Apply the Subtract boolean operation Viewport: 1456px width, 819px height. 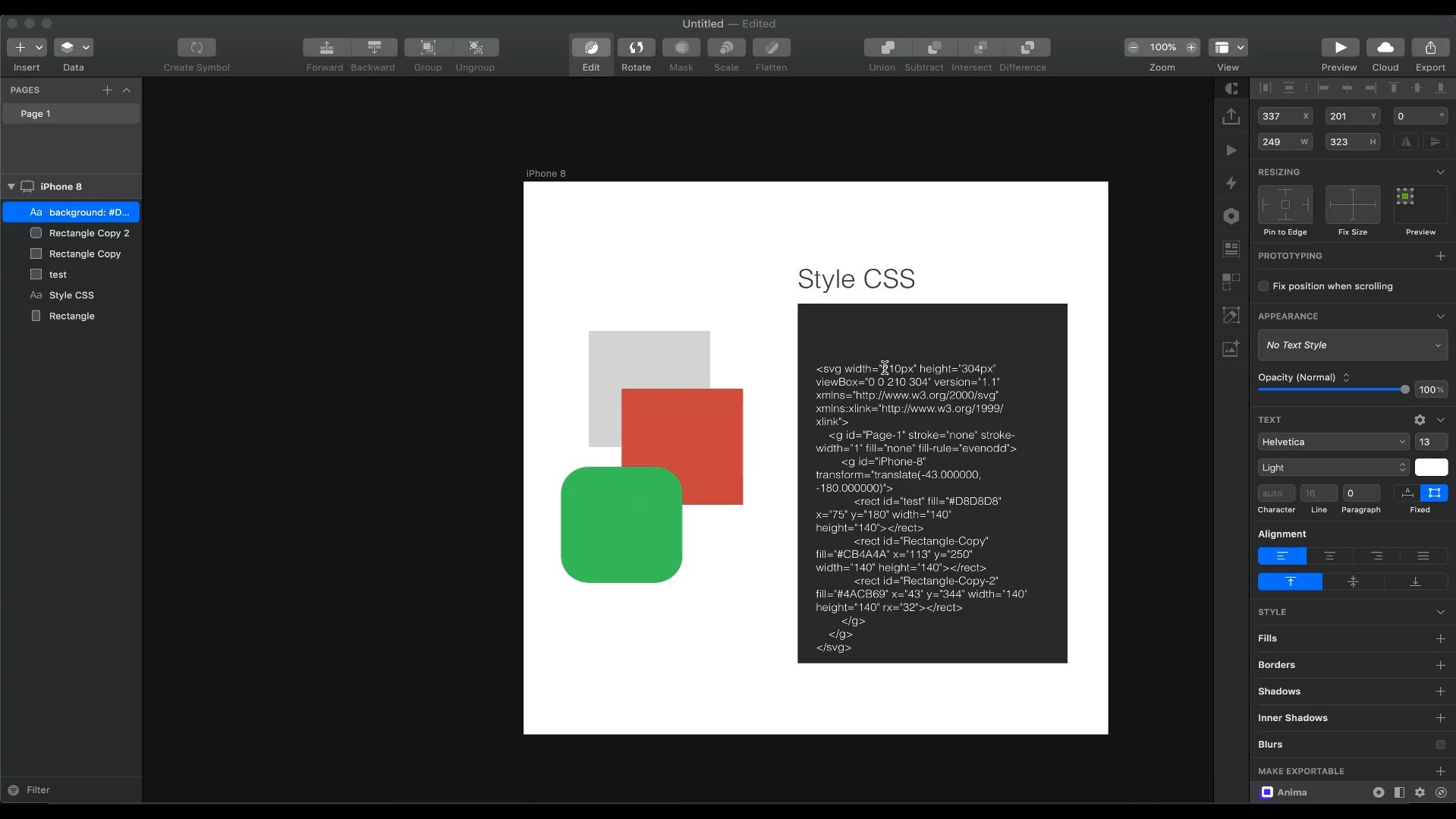934,47
